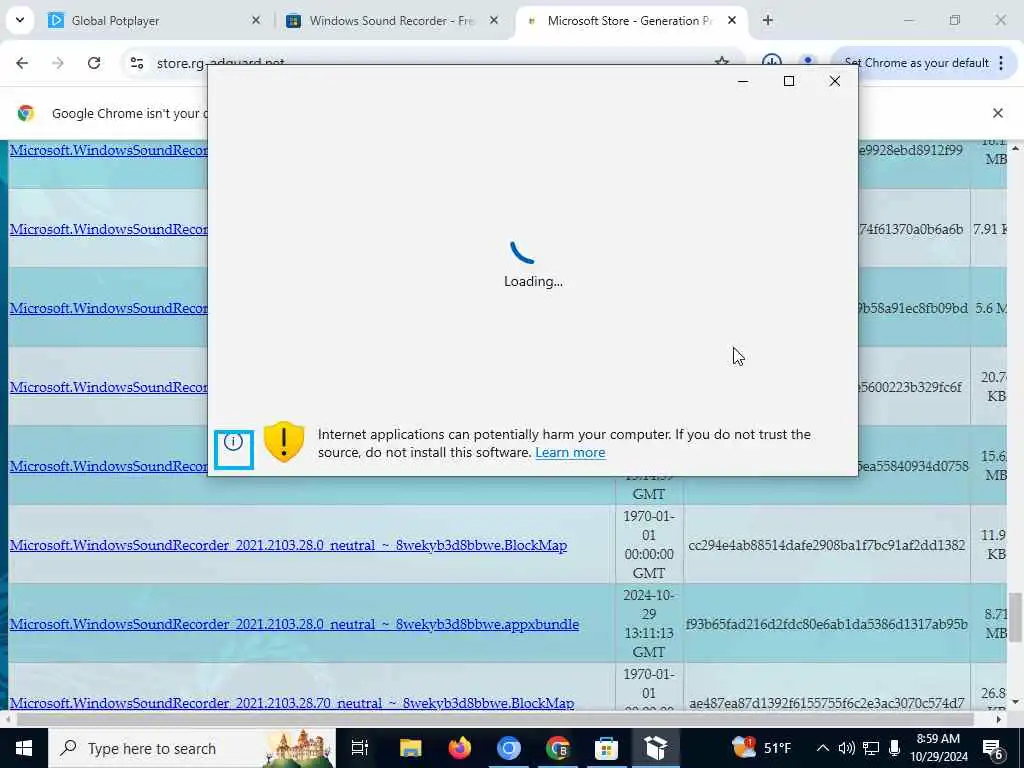Open a new Chrome tab
1024x768 pixels.
pos(768,21)
